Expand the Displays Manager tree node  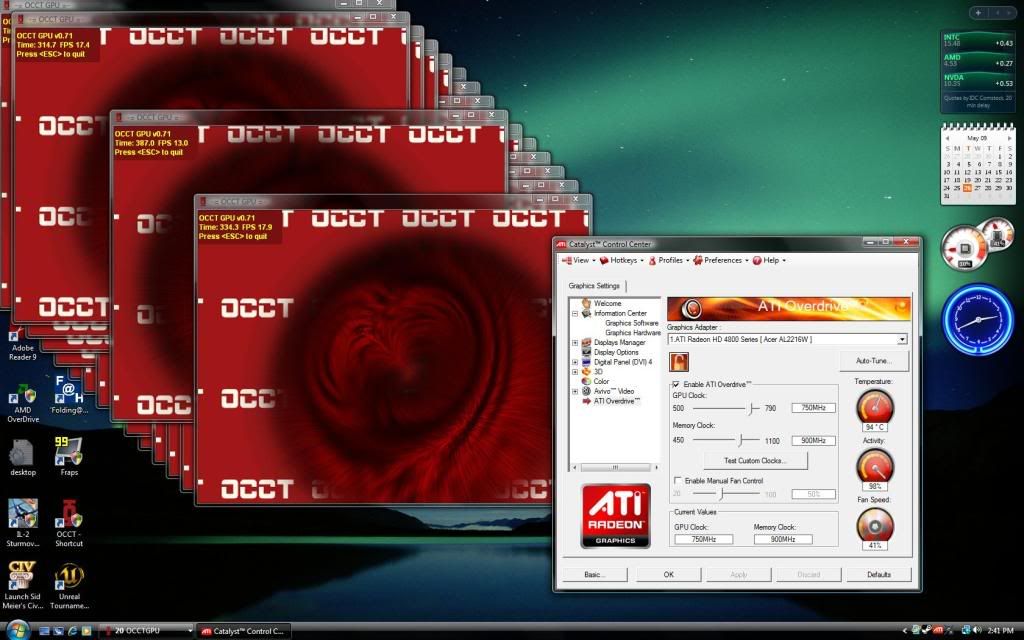click(575, 343)
